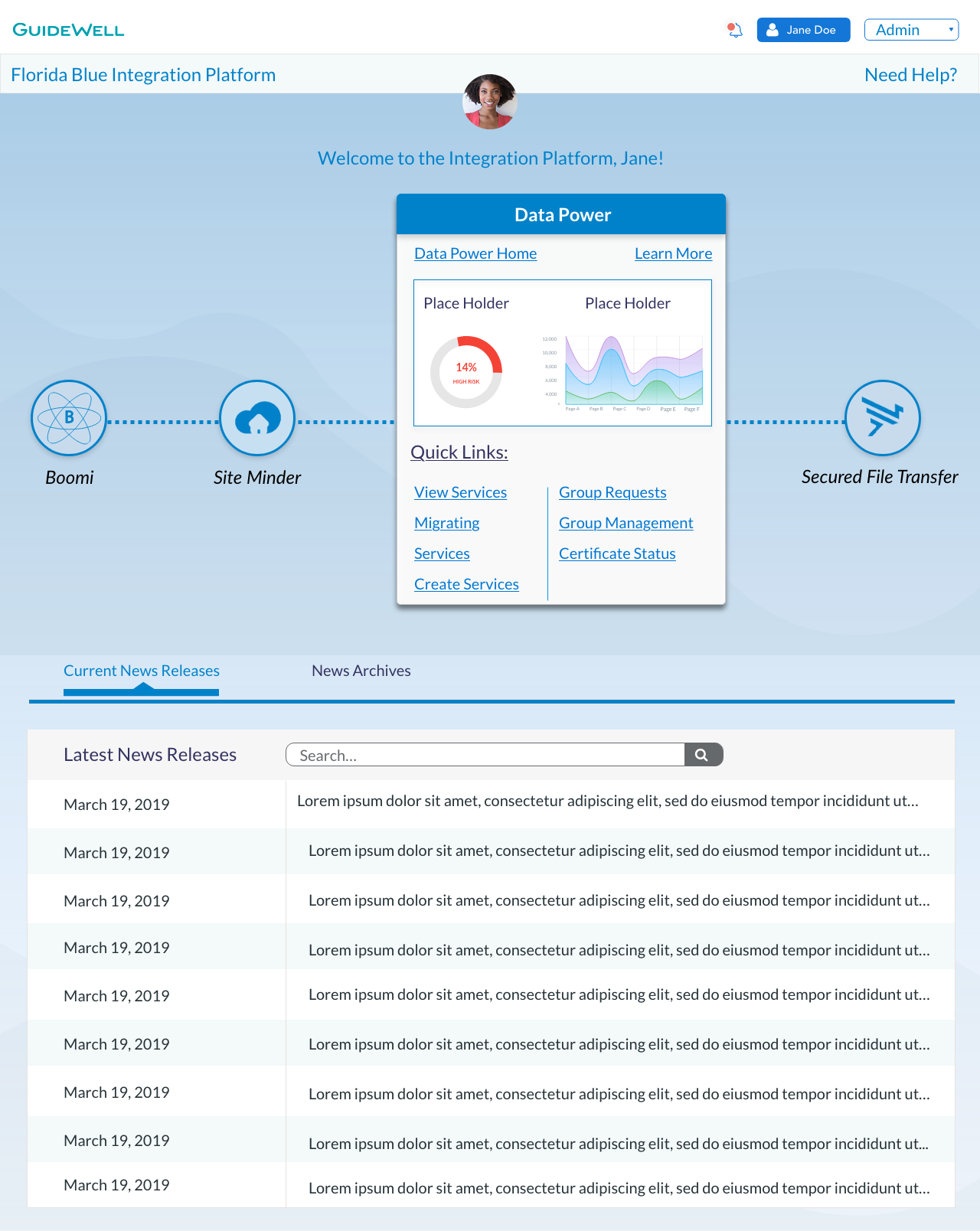Open the Create Services quick link
This screenshot has height=1231, width=980.
pos(466,584)
